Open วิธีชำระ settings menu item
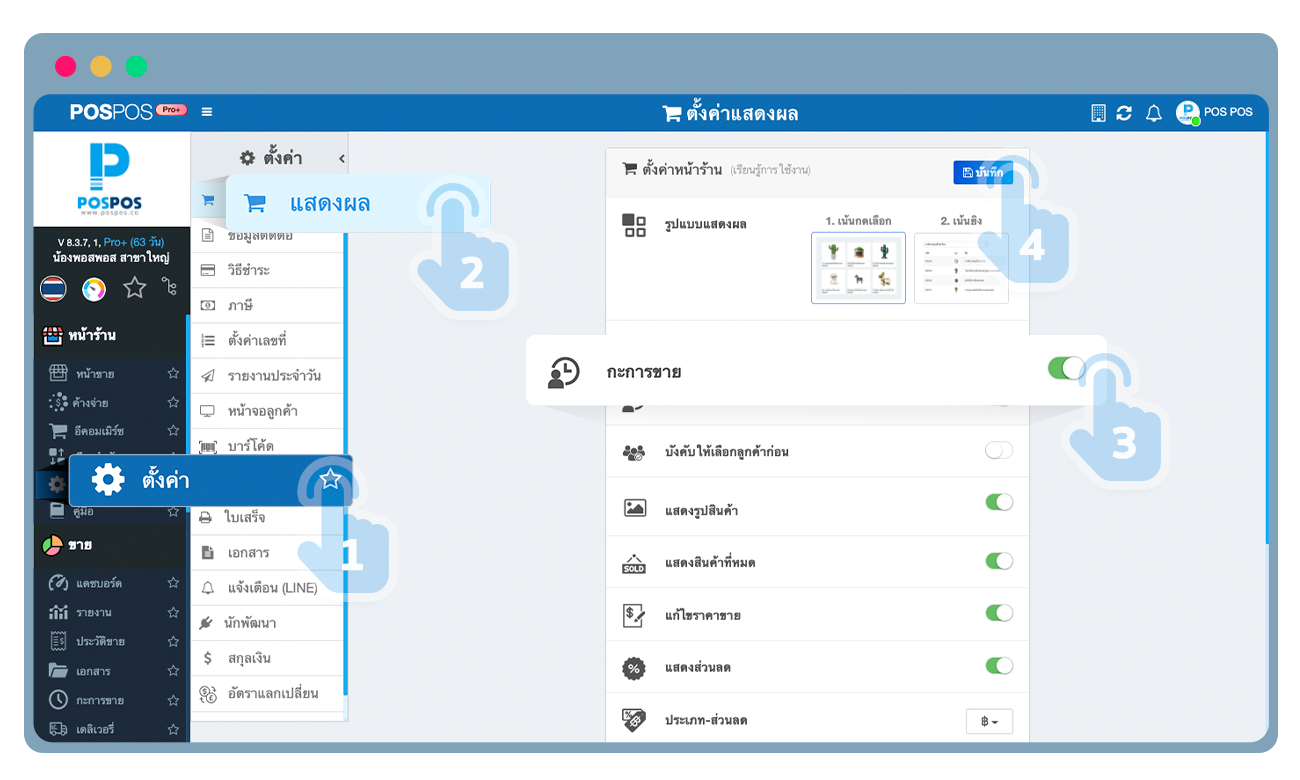 (x=249, y=270)
